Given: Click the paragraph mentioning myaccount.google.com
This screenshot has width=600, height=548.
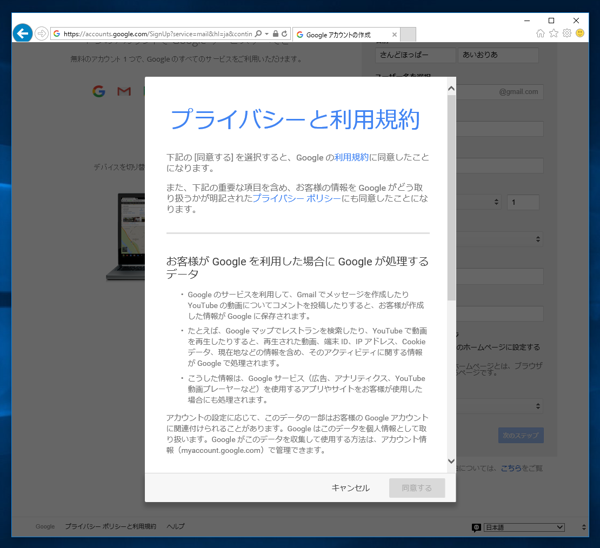Looking at the screenshot, I should point(297,434).
